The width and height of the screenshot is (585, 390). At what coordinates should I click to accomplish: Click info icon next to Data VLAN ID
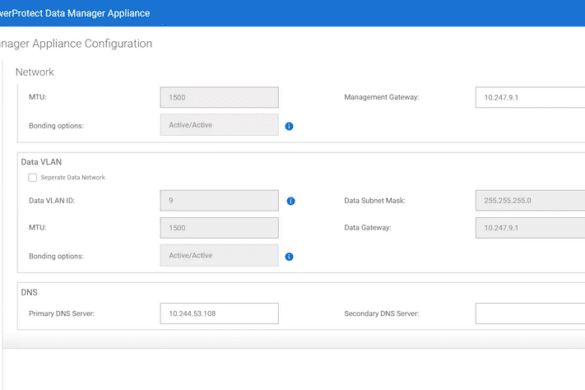tap(291, 201)
